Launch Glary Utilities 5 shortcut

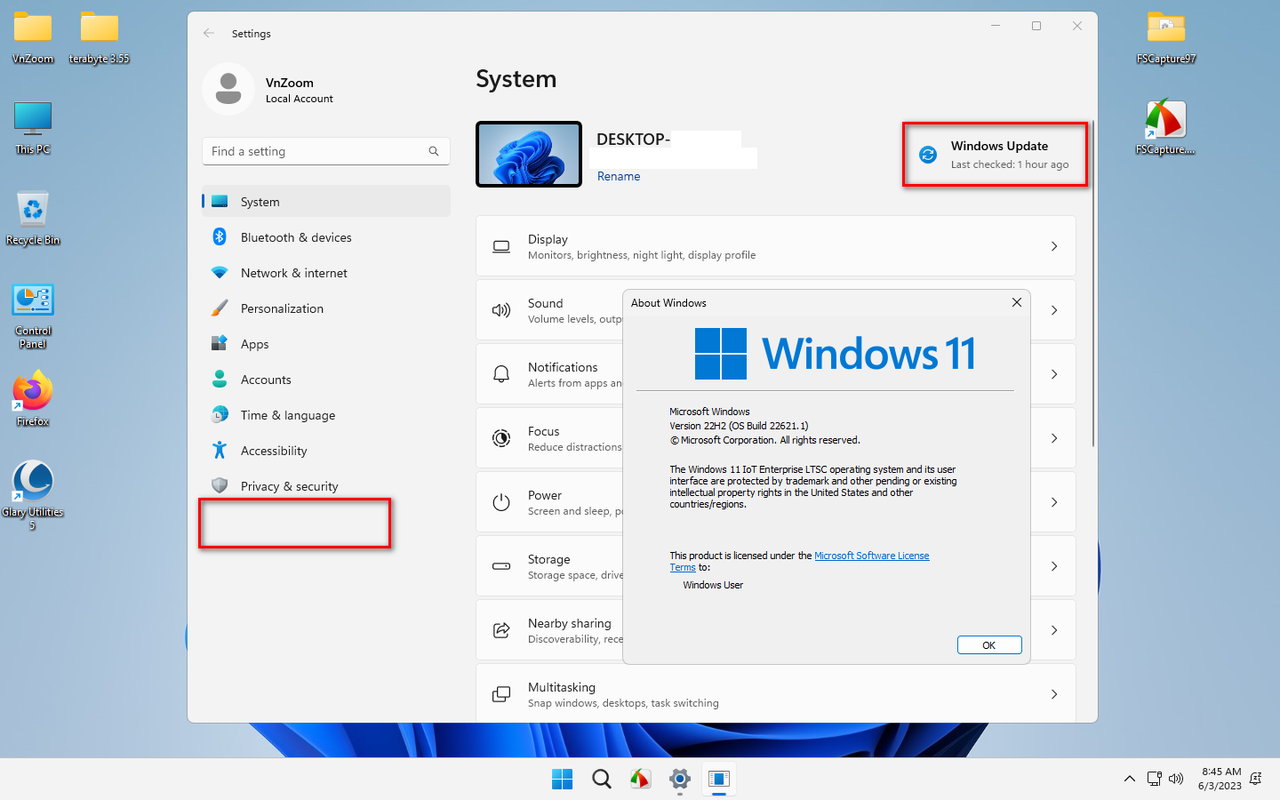pos(33,494)
